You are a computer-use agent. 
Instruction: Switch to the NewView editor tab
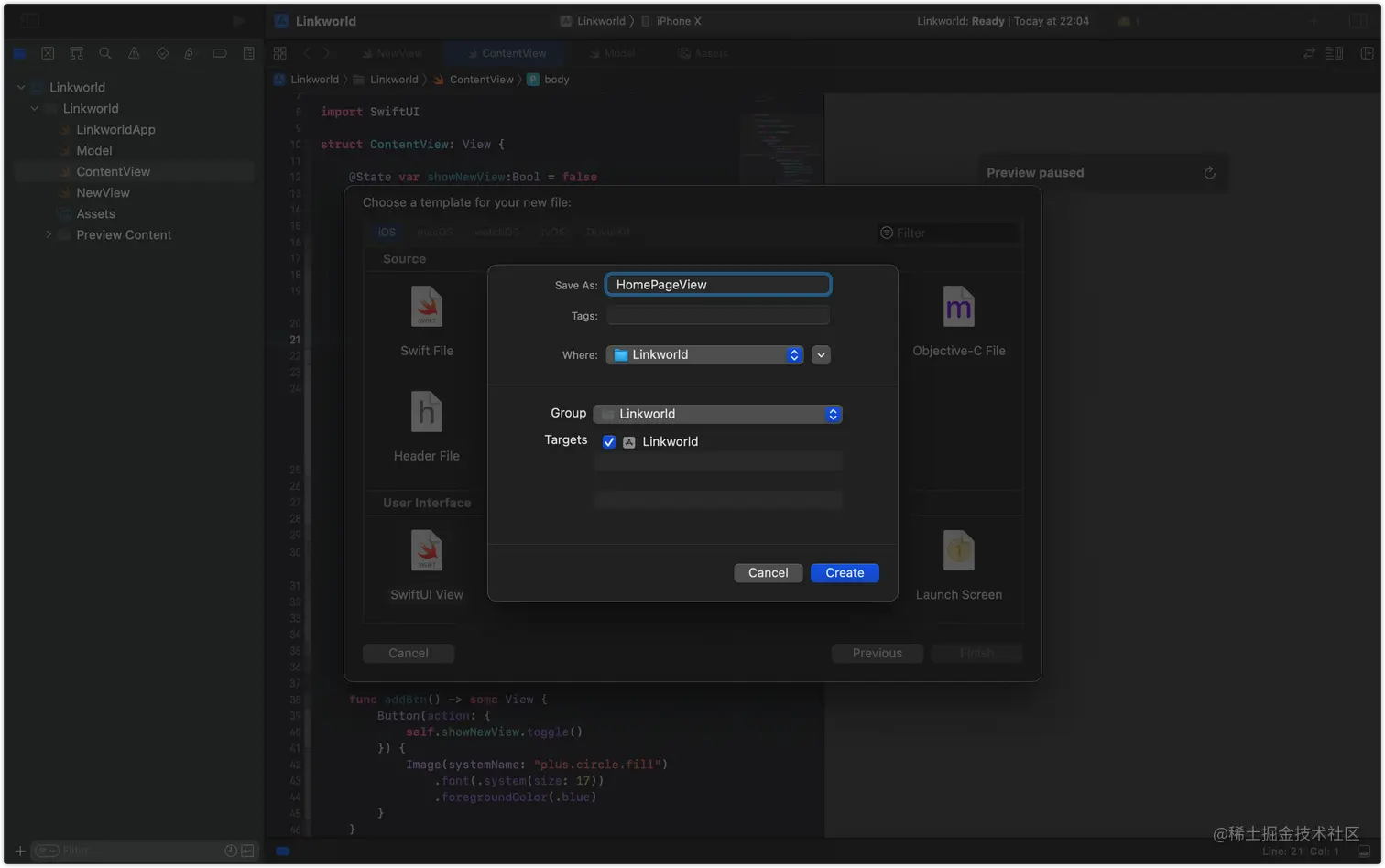pos(391,53)
